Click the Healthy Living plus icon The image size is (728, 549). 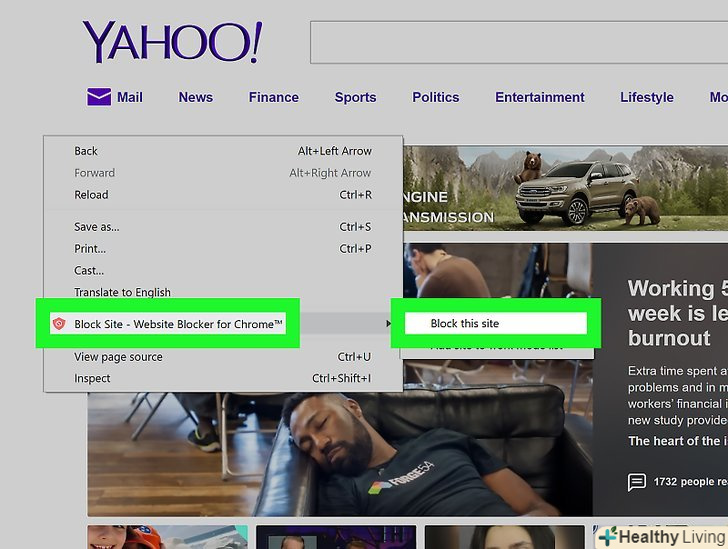click(x=606, y=537)
